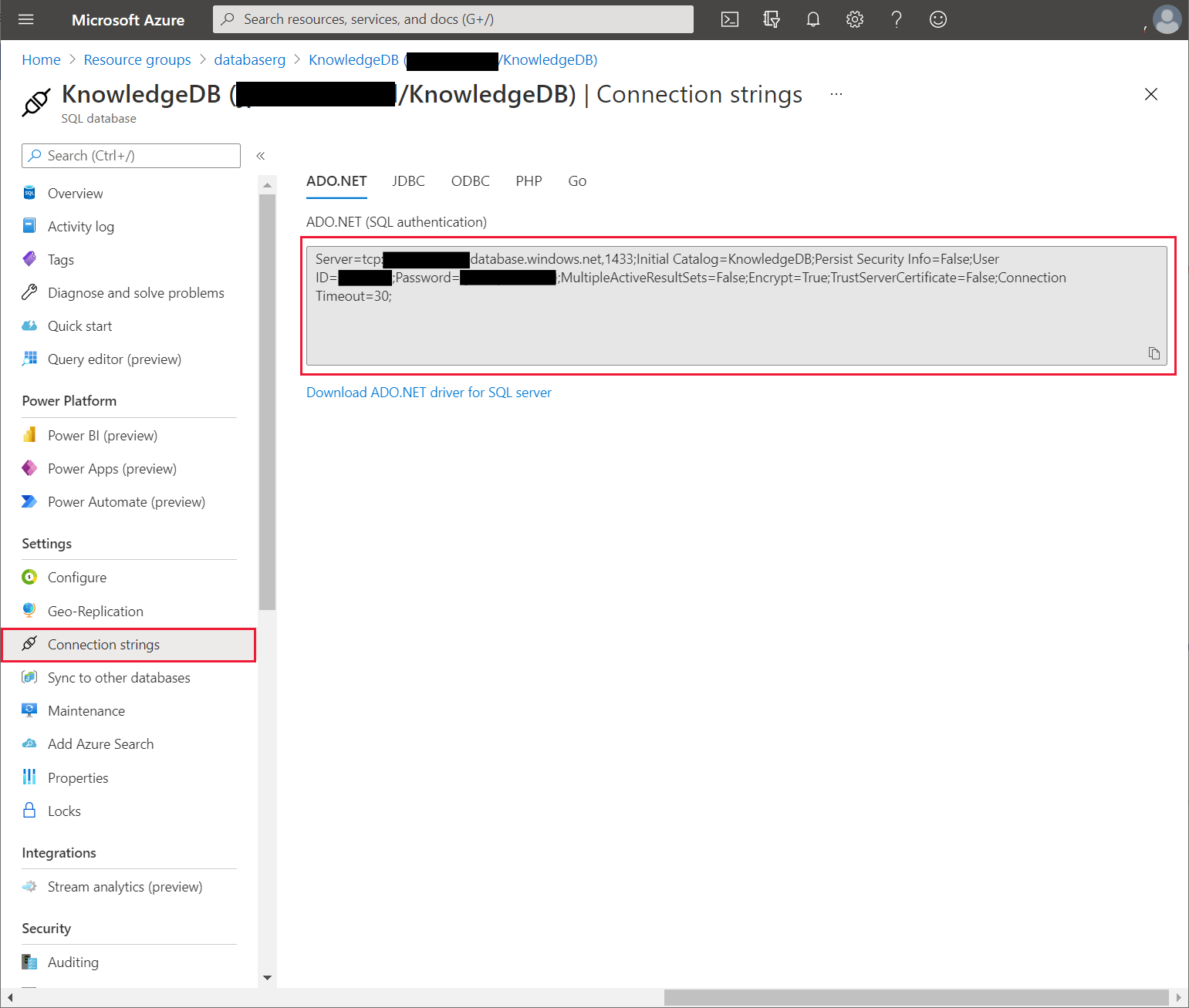Click the sidebar vertical scrollbar thumb
This screenshot has height=1008, width=1189.
point(267,402)
